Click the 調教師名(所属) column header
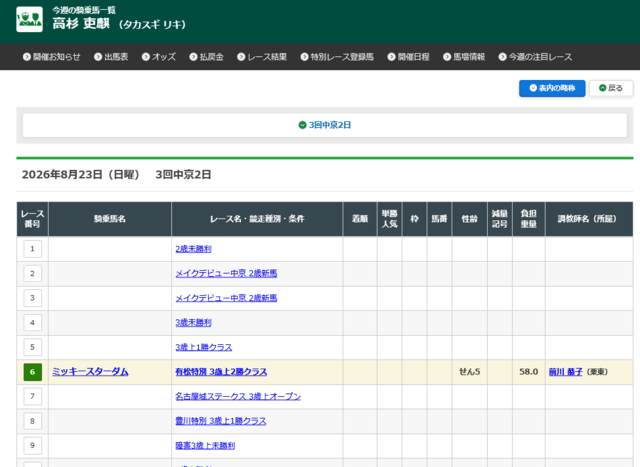The height and width of the screenshot is (467, 640). 589,219
